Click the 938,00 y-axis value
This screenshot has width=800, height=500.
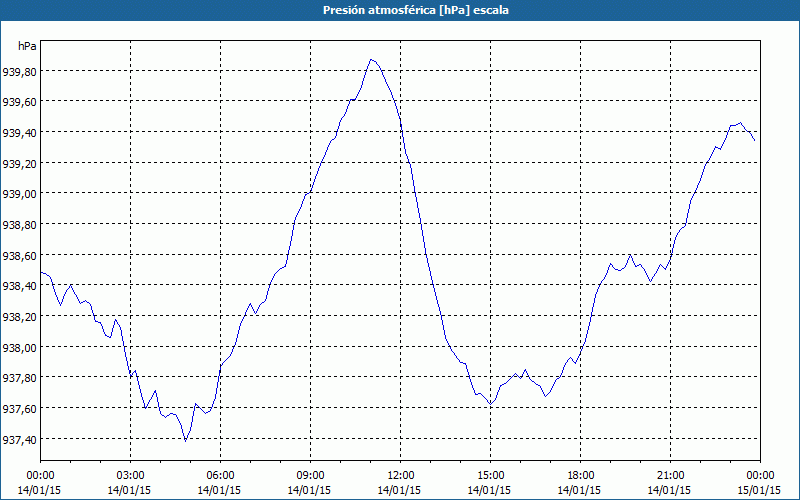point(19,347)
